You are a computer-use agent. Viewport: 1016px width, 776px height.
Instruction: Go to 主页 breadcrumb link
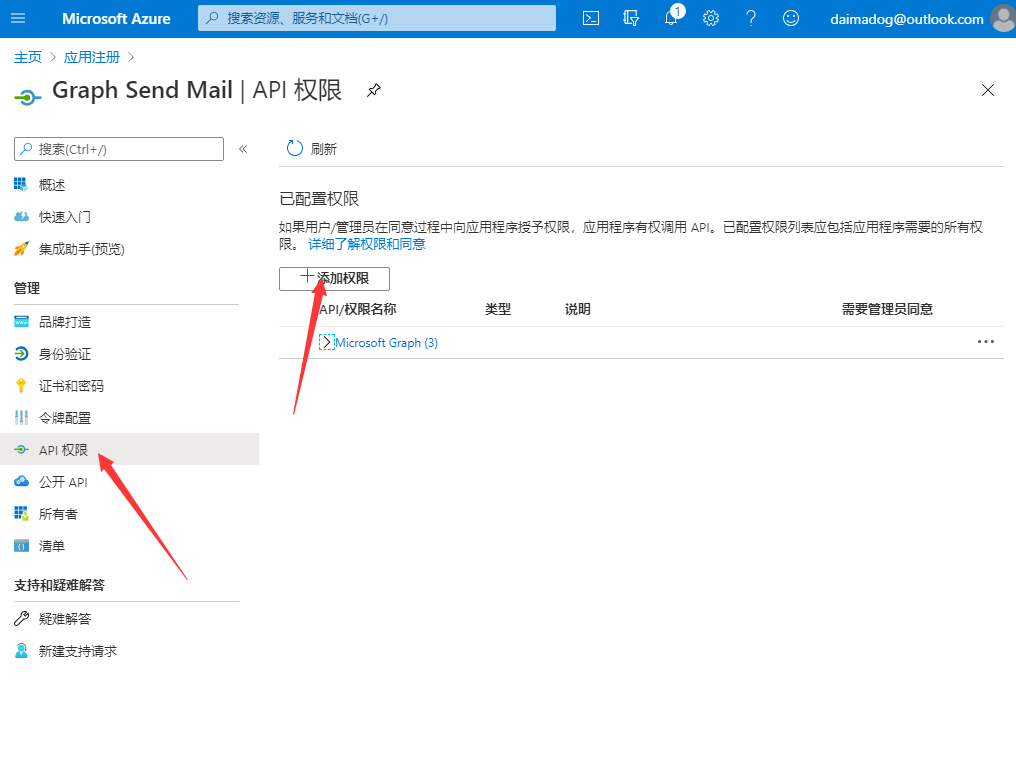28,57
